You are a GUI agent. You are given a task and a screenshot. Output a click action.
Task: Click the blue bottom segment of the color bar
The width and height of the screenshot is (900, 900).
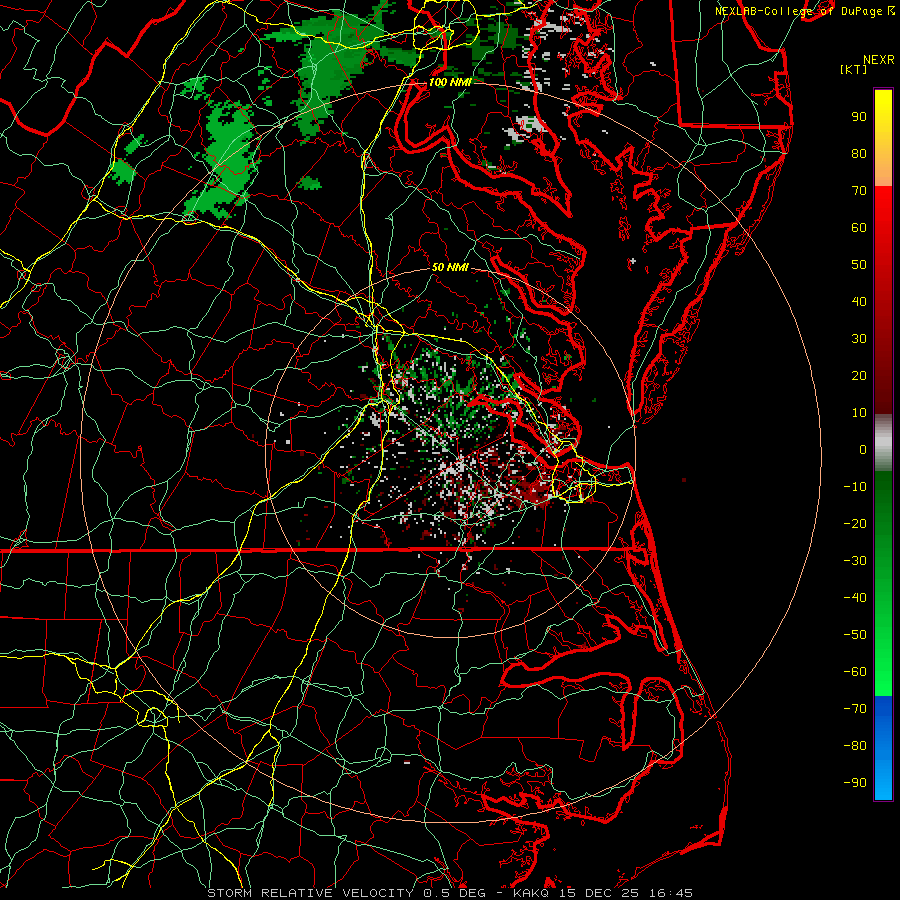(x=883, y=747)
